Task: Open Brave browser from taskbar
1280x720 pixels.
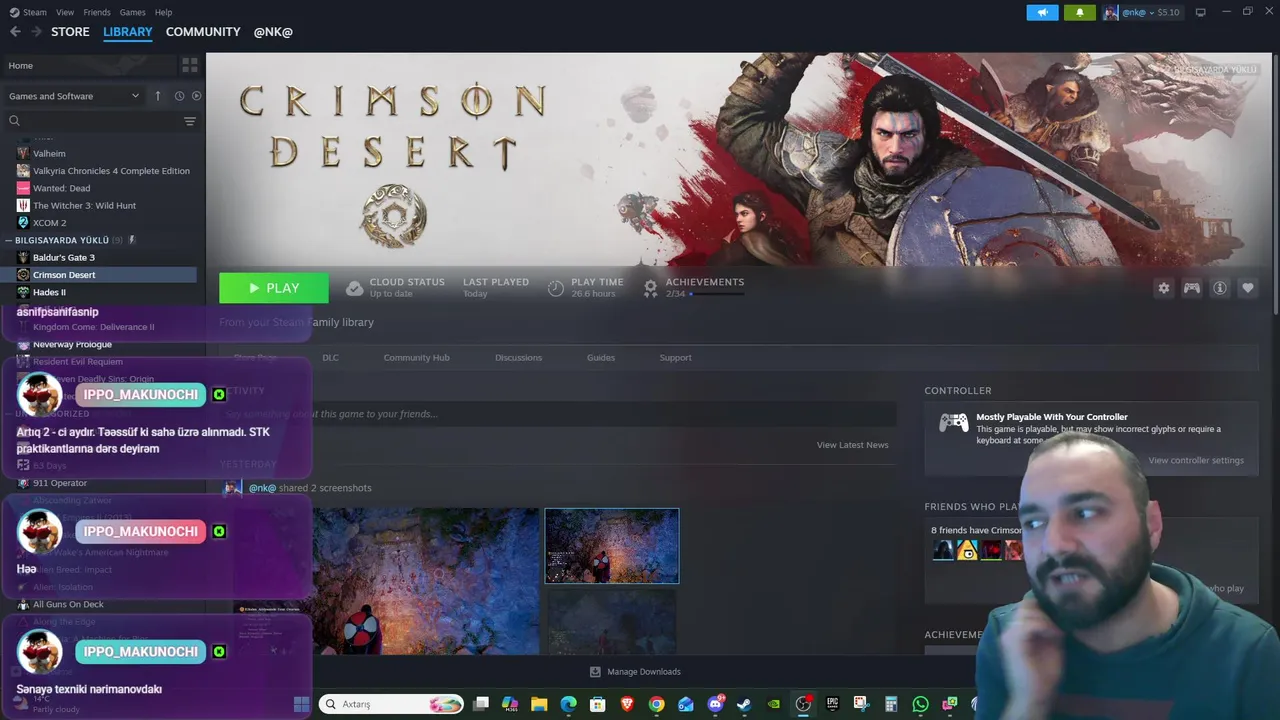Action: tap(627, 704)
